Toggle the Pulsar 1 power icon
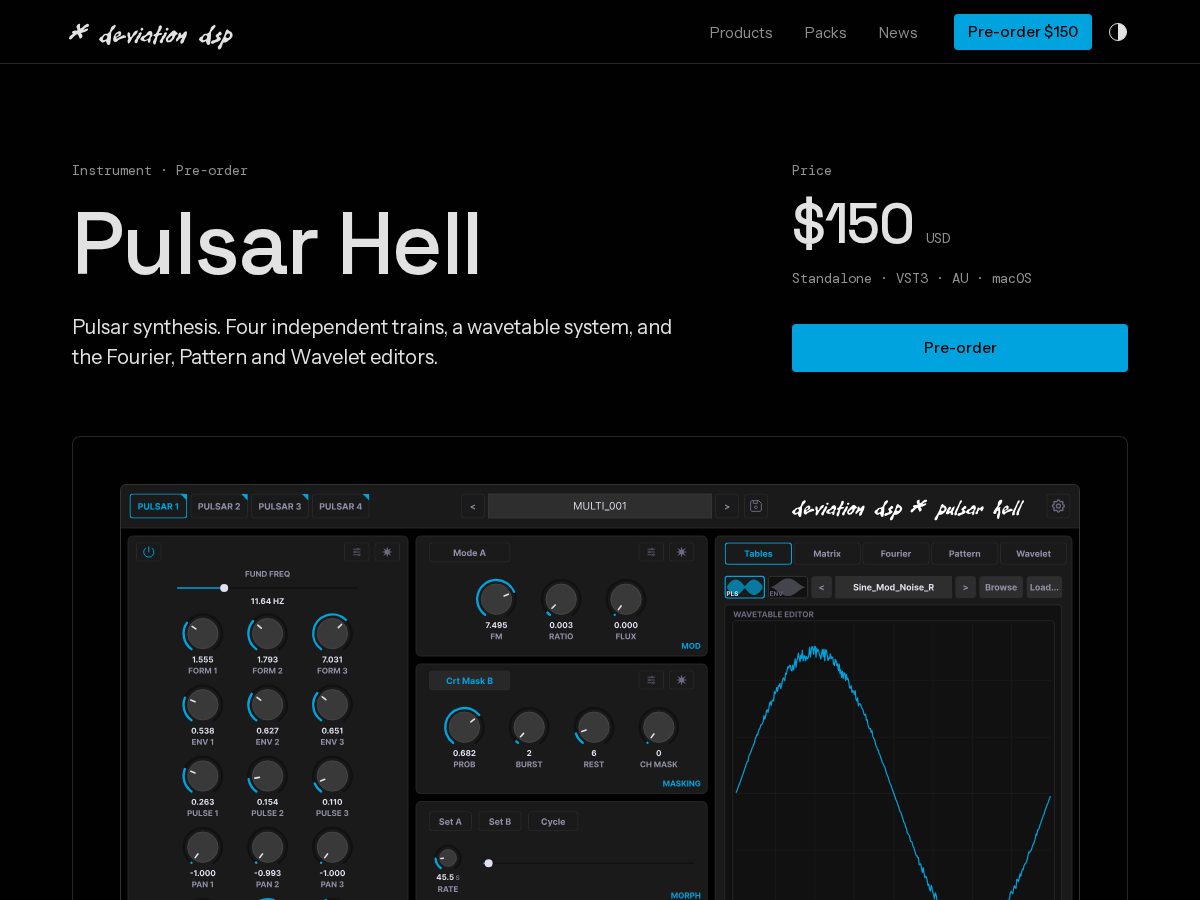Image resolution: width=1200 pixels, height=900 pixels. (x=148, y=552)
